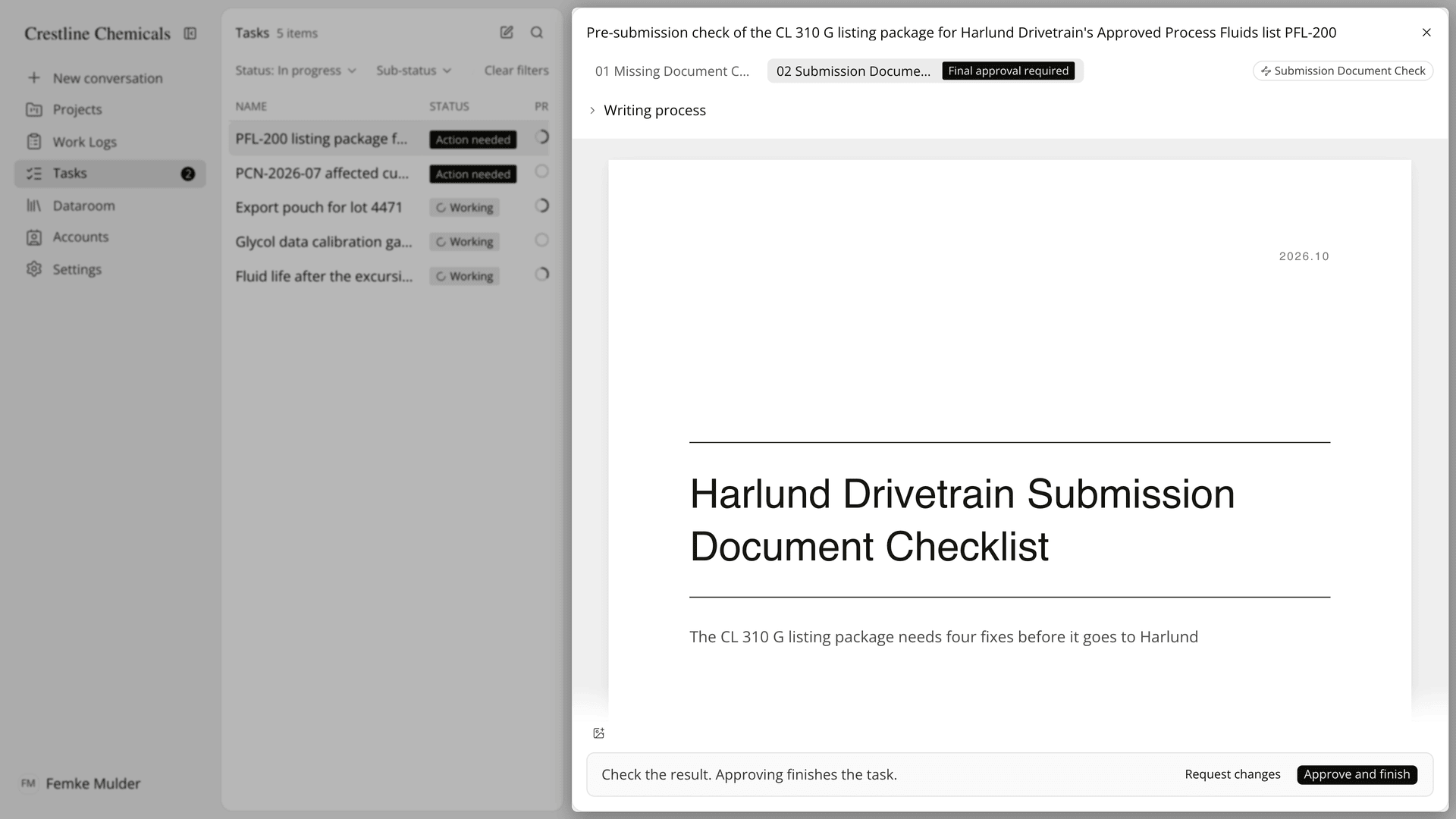Click Approve and finish
The image size is (1456, 819).
click(x=1357, y=774)
